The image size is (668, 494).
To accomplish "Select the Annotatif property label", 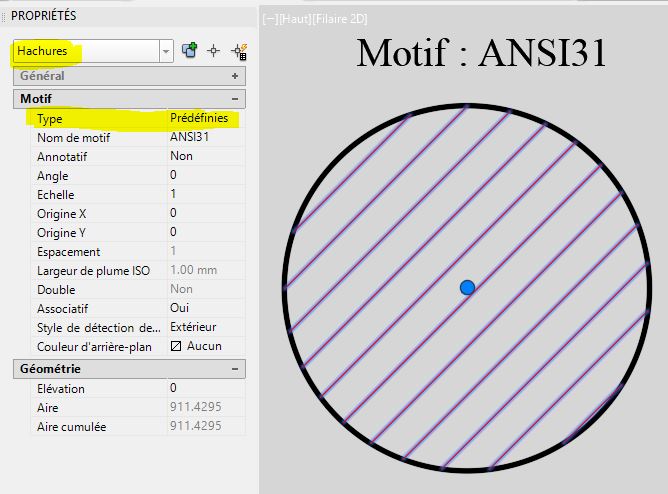I will pos(62,157).
